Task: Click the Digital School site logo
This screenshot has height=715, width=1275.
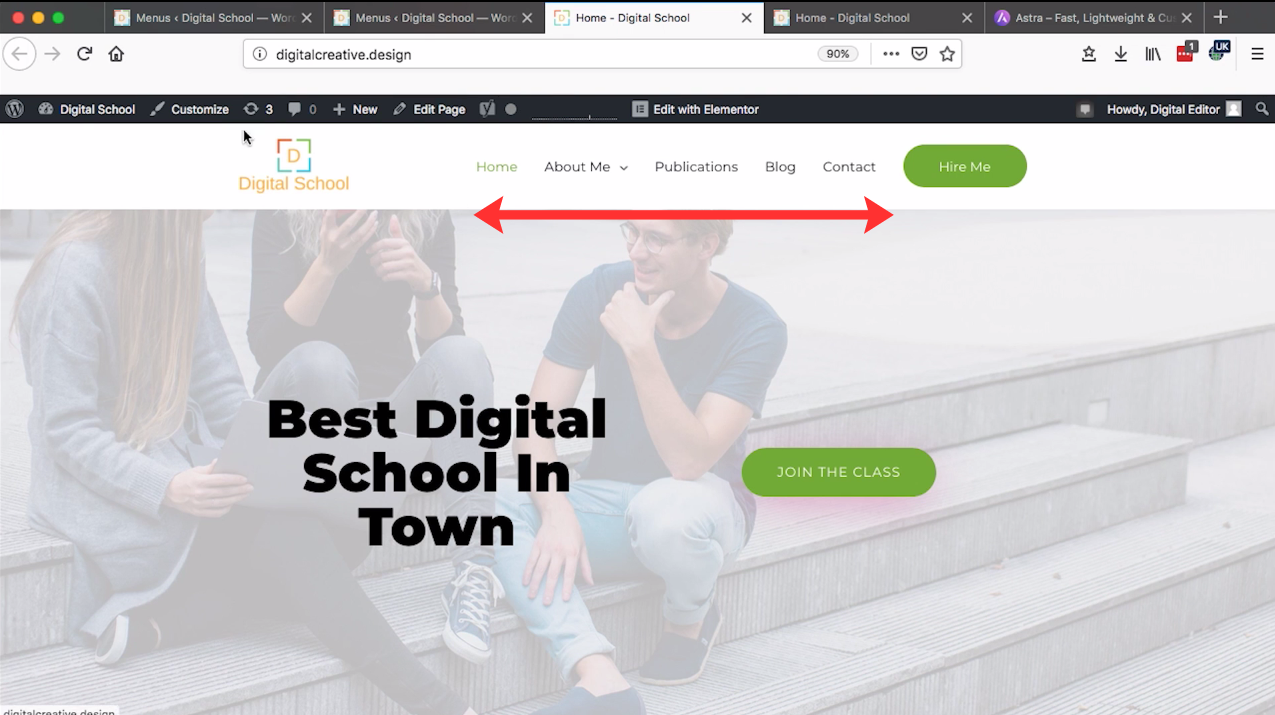Action: click(x=294, y=166)
